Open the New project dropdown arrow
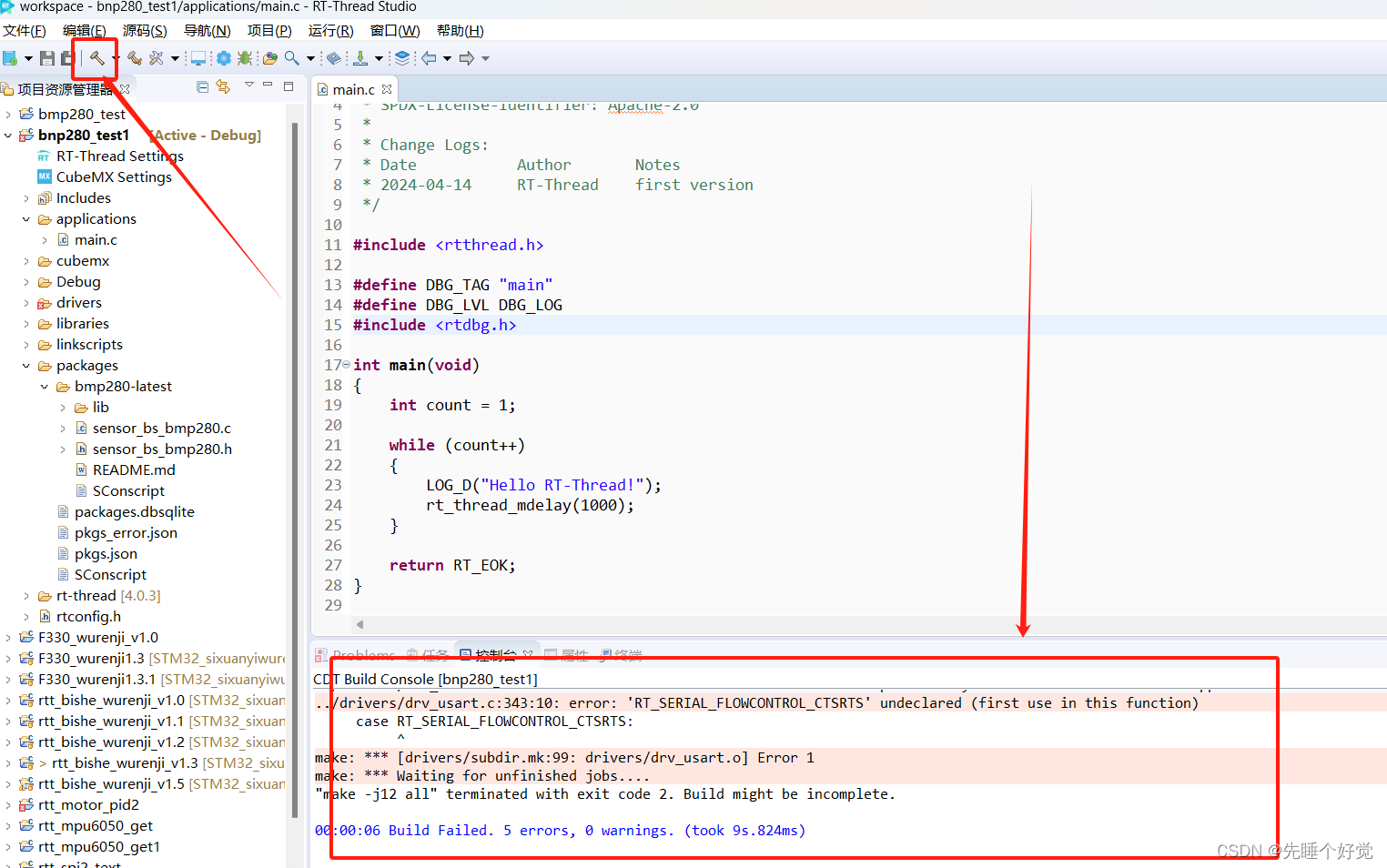This screenshot has height=868, width=1387. coord(28,58)
